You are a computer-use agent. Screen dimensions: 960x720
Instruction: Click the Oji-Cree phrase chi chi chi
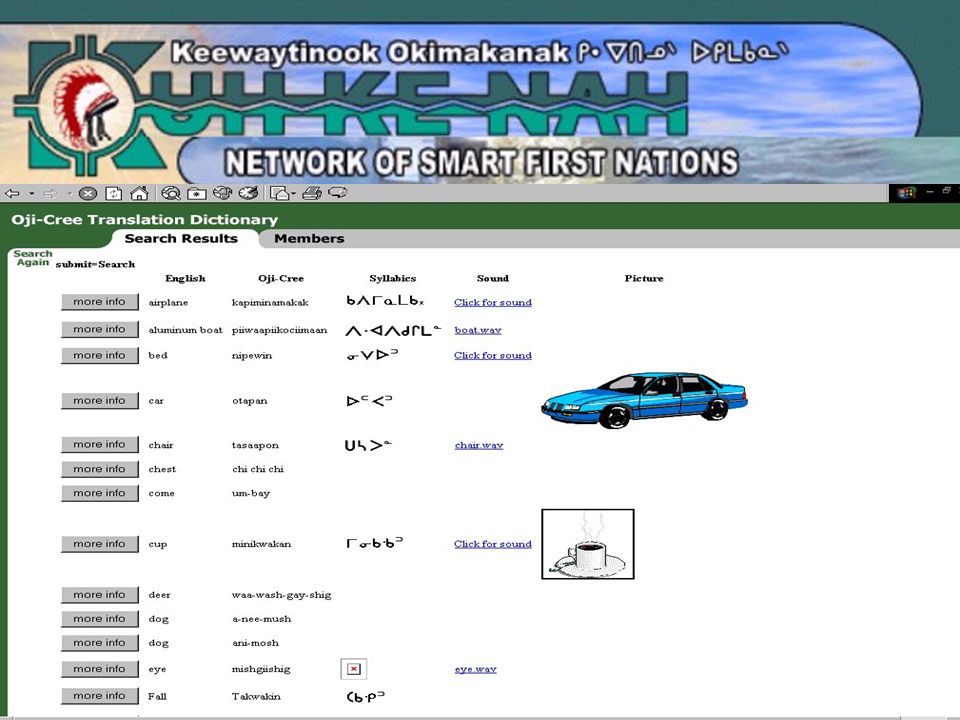(258, 470)
